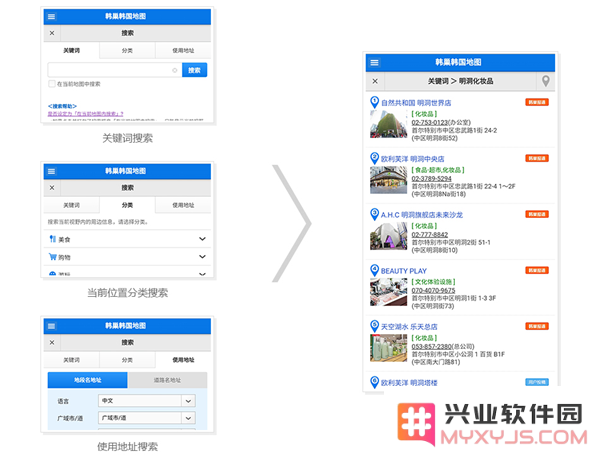Click orange badge on BEAUTY PLAY row
Viewport: 600px width, 461px height.
tap(537, 270)
